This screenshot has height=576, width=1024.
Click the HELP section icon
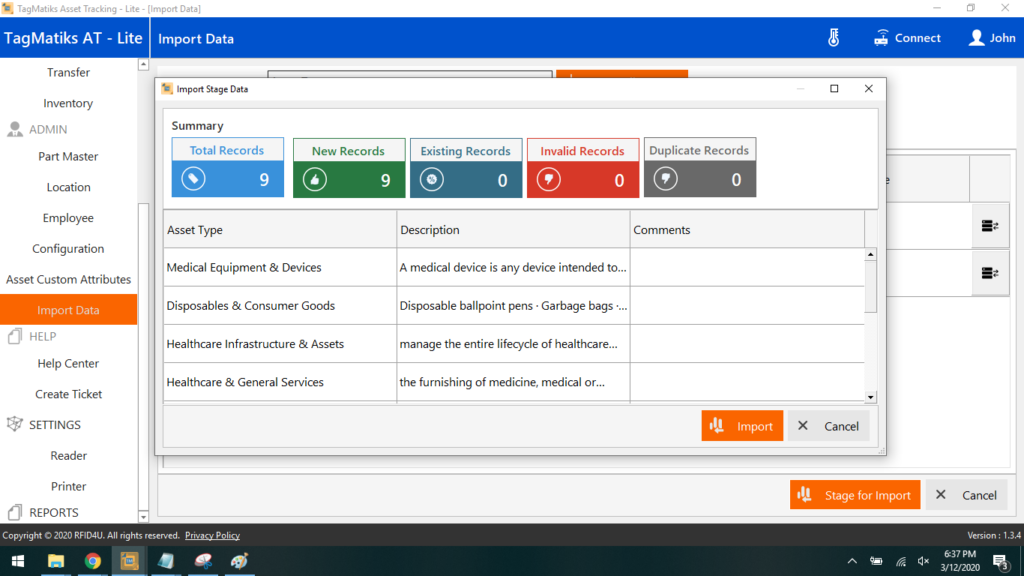[14, 336]
